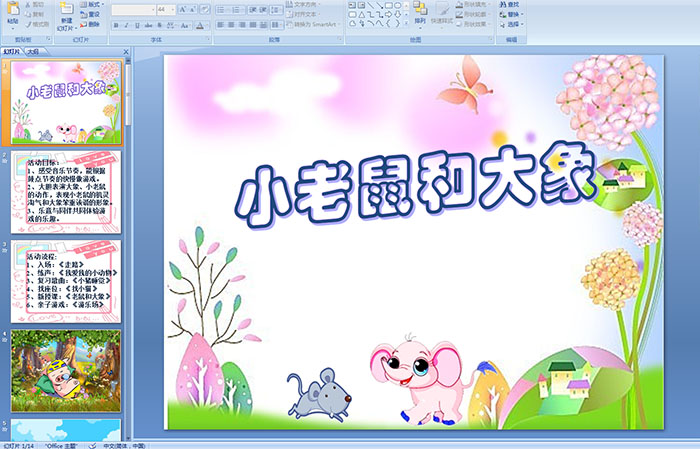This screenshot has height=449, width=700.
Task: Switch to the Outline (大纲) tab
Action: click(x=34, y=50)
